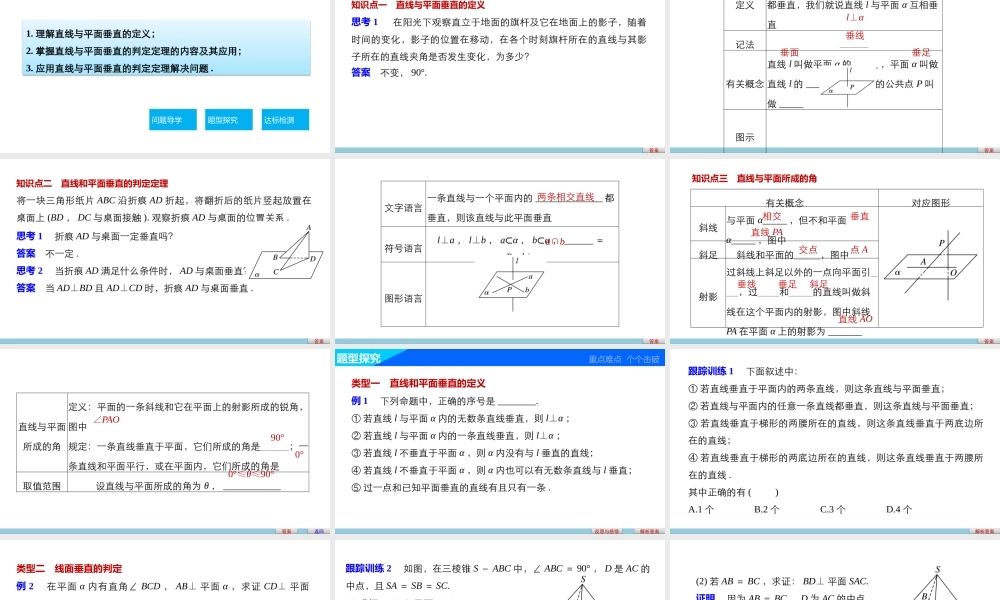Select answer option C.3 个
Viewport: 1000px width, 600px height.
[x=833, y=509]
